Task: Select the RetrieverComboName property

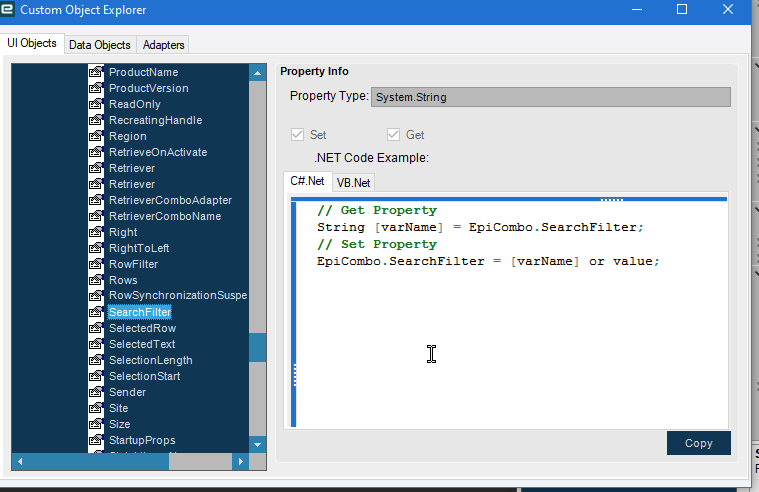Action: [165, 216]
